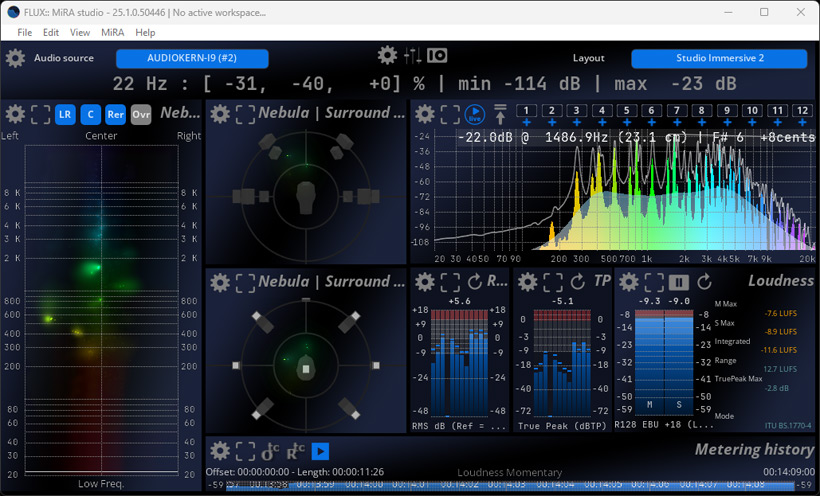Add snapshot with plus under slot 11
Screen dimensions: 820x496
coord(778,122)
